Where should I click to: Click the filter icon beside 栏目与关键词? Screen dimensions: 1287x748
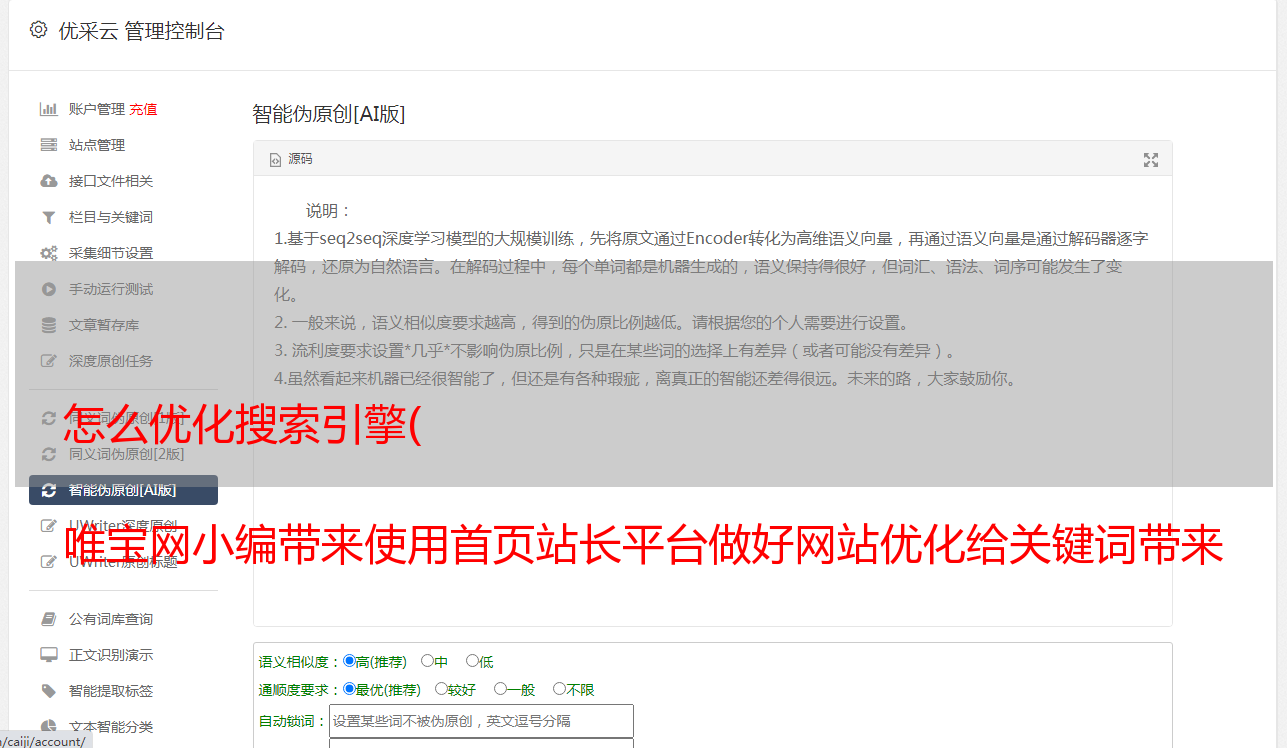(x=48, y=217)
